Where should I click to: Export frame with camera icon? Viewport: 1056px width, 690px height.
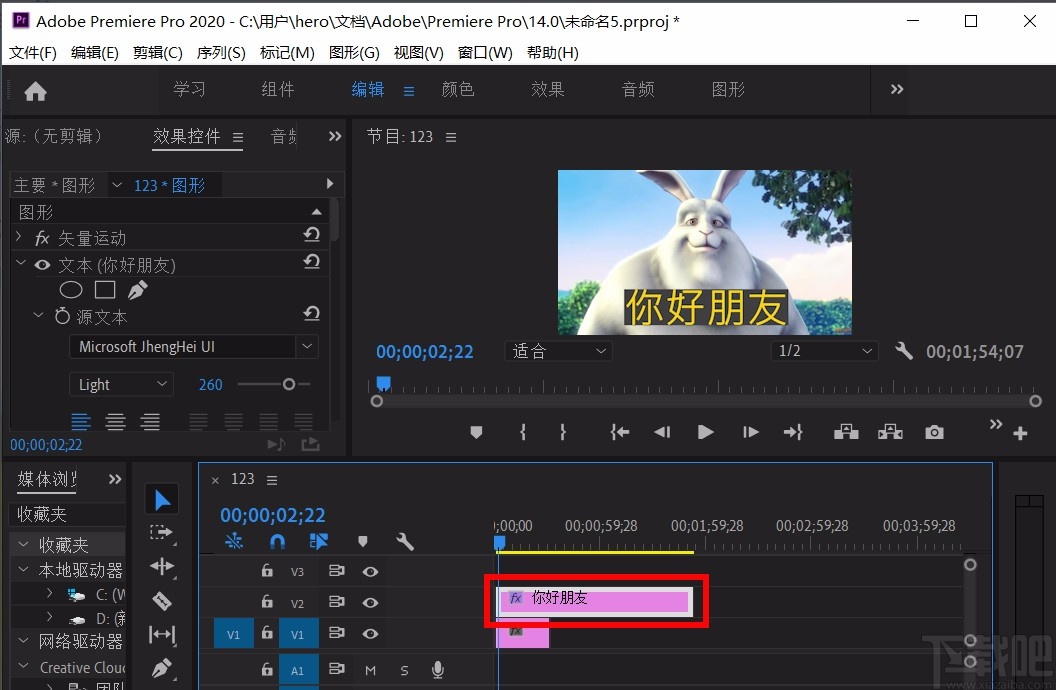click(x=934, y=432)
